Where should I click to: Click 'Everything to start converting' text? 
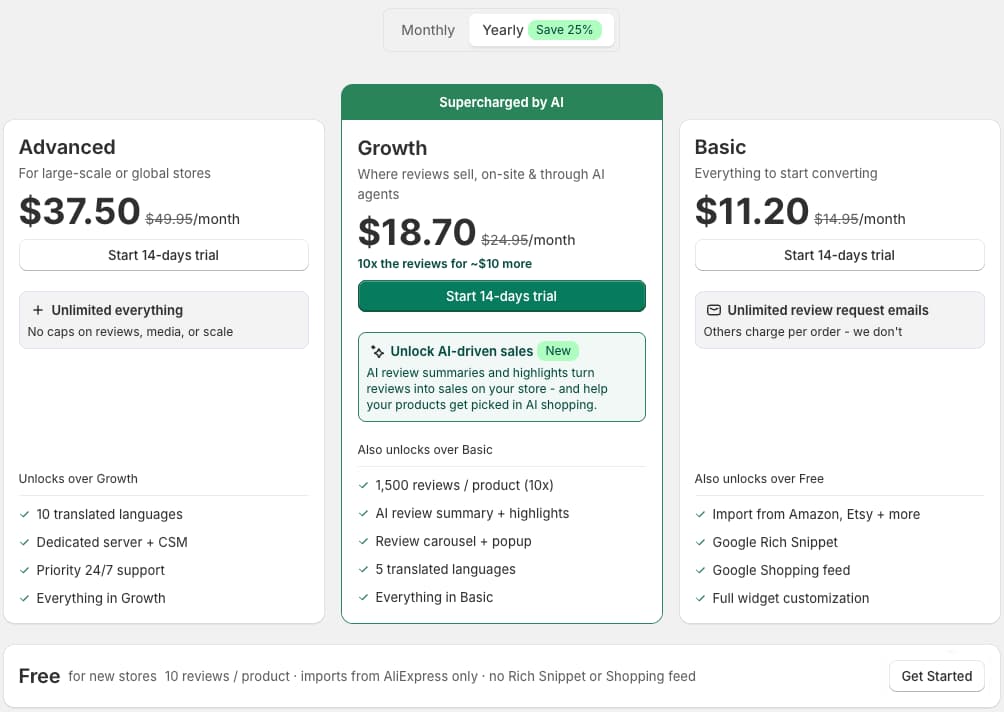point(786,174)
